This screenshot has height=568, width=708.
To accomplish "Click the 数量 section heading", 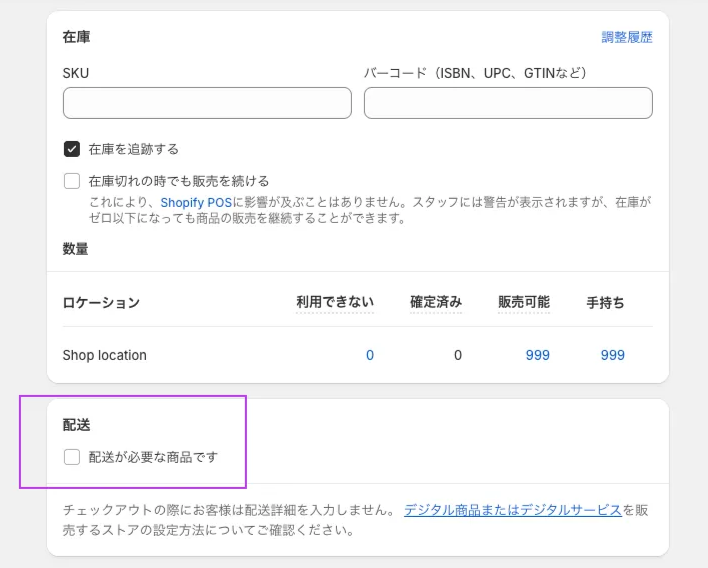I will click(75, 249).
